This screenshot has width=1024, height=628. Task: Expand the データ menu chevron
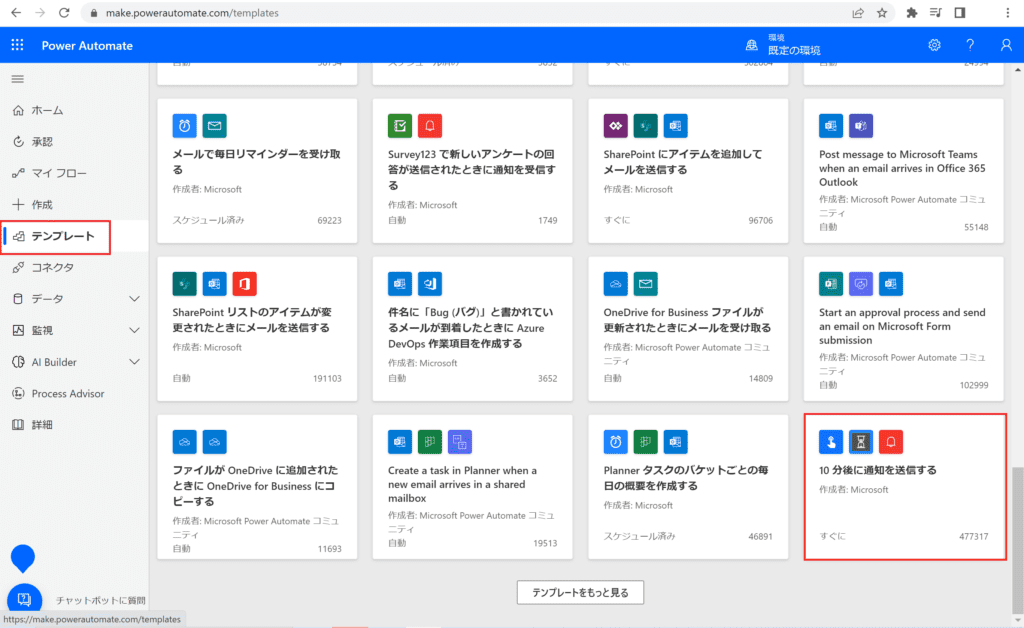(x=135, y=299)
